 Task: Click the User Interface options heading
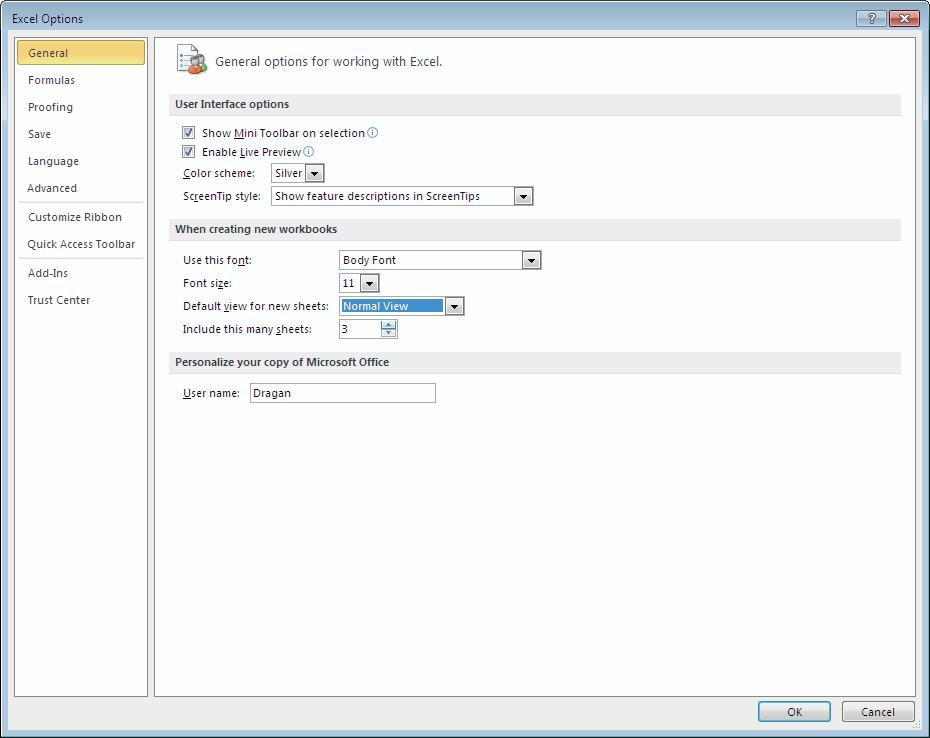(232, 104)
